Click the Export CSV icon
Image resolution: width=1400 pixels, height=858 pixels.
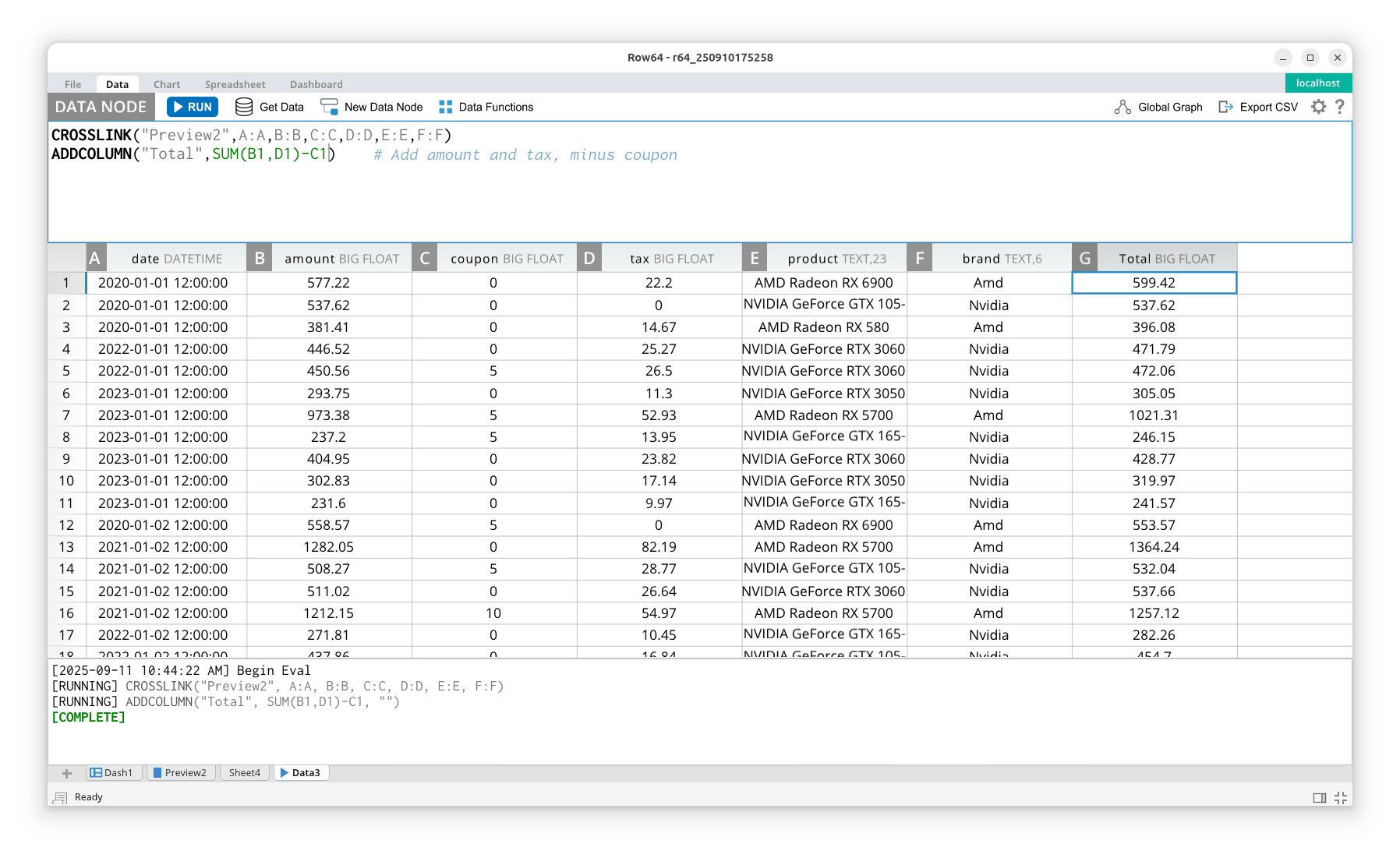click(x=1225, y=107)
